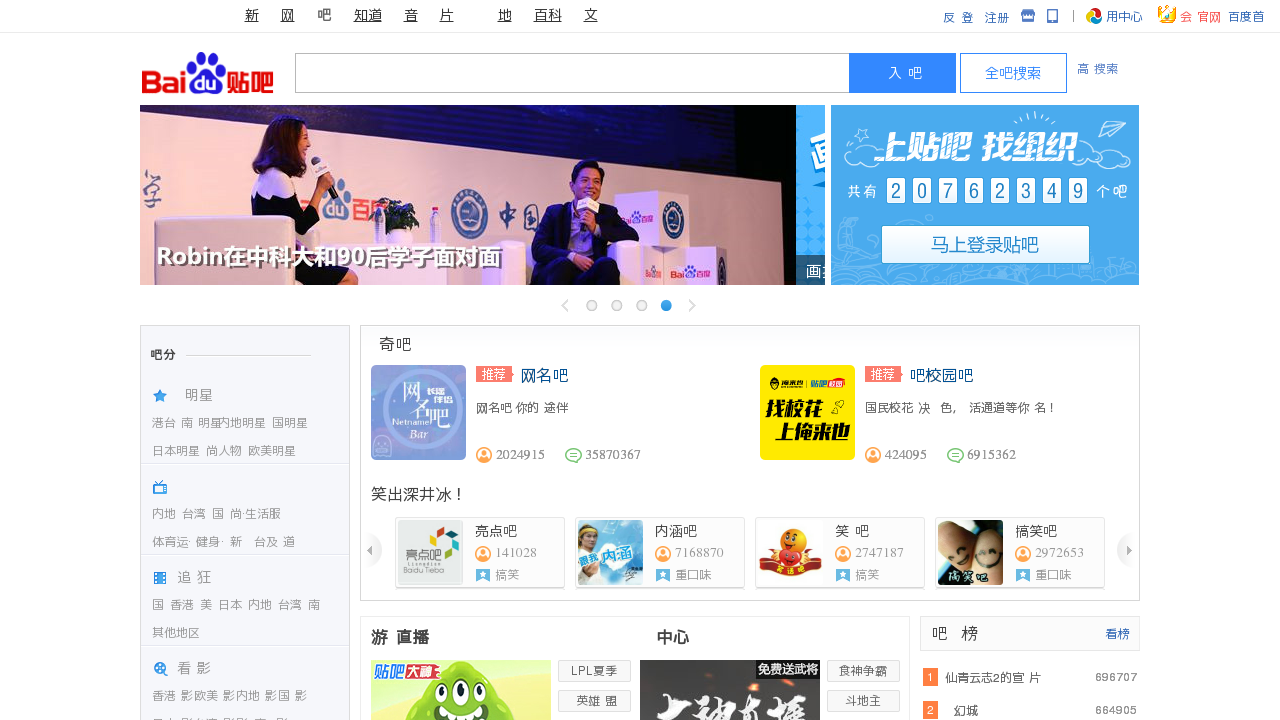Click 全吧搜索 button
This screenshot has width=1280, height=720.
tap(1013, 73)
